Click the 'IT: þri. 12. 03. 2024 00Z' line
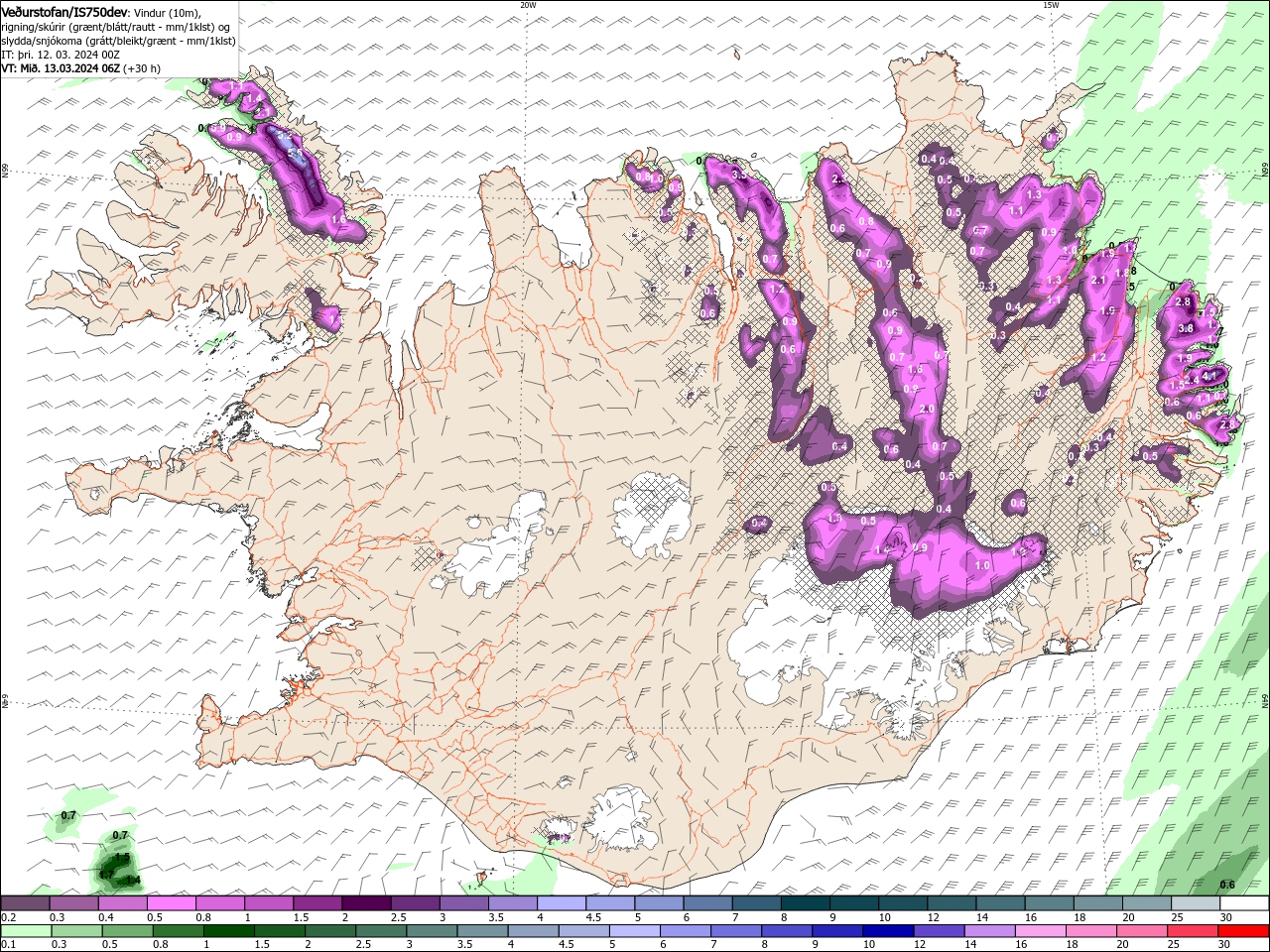Viewport: 1270px width, 952px height. pyautogui.click(x=62, y=55)
